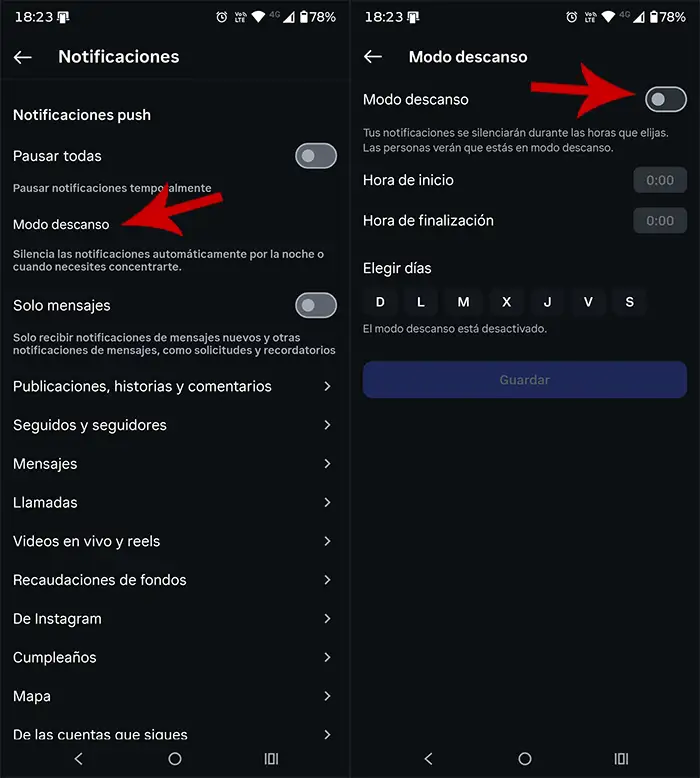Toggle the Pausar todas switch
Viewport: 700px width, 778px height.
click(x=315, y=156)
